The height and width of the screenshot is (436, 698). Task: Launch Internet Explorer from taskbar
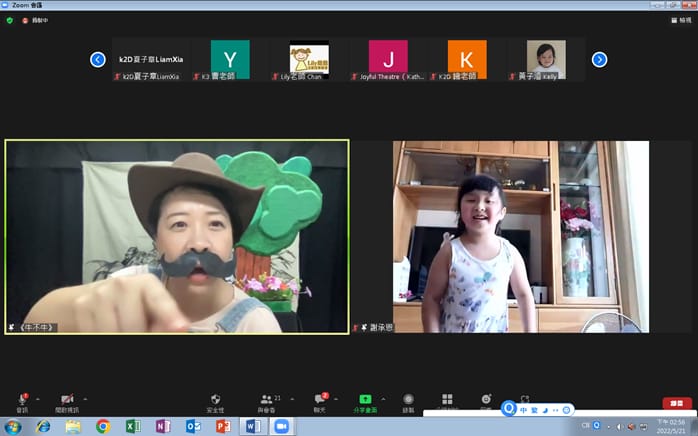pyautogui.click(x=43, y=427)
